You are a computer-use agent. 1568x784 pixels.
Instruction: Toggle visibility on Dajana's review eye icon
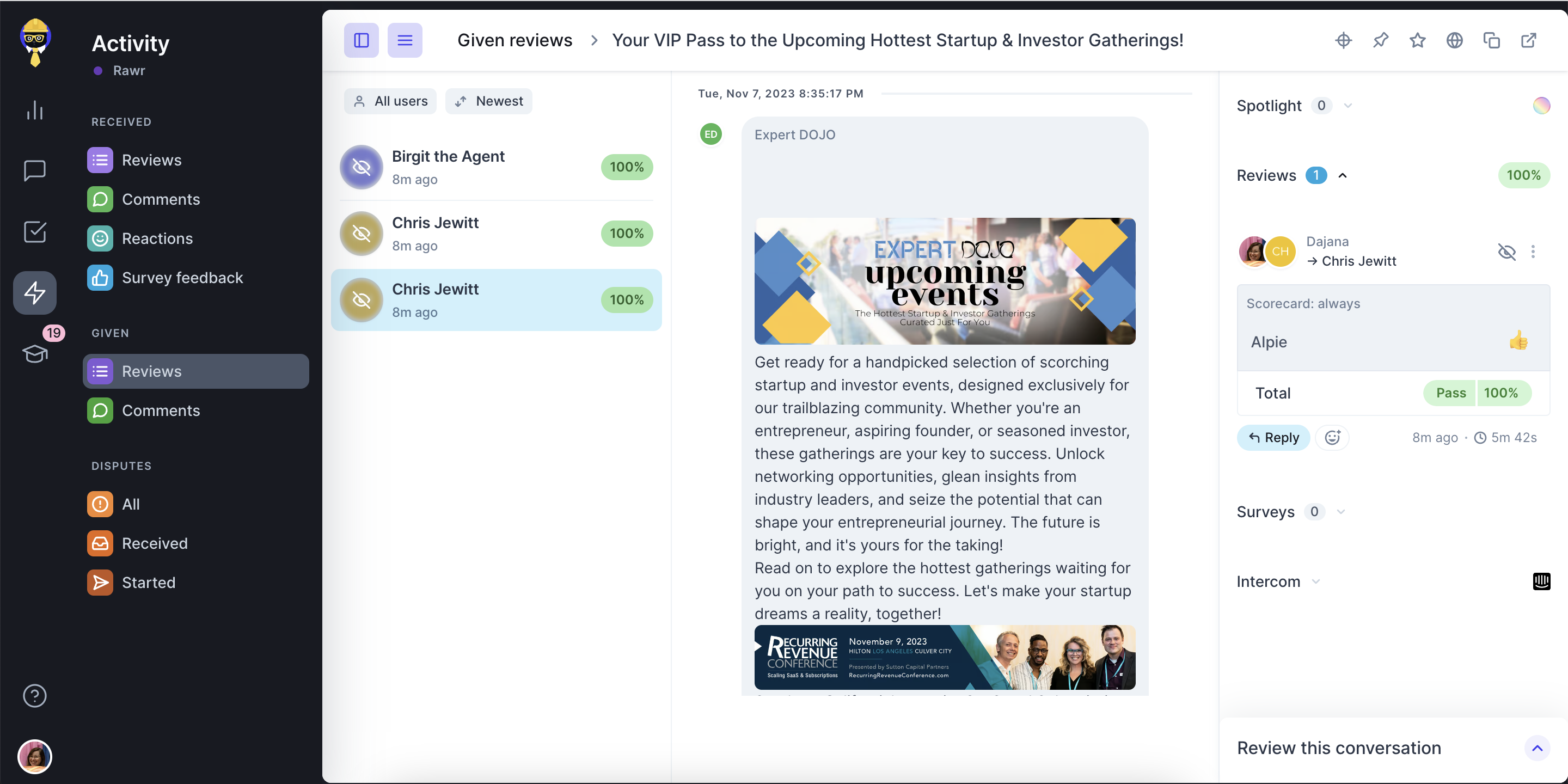pyautogui.click(x=1506, y=252)
